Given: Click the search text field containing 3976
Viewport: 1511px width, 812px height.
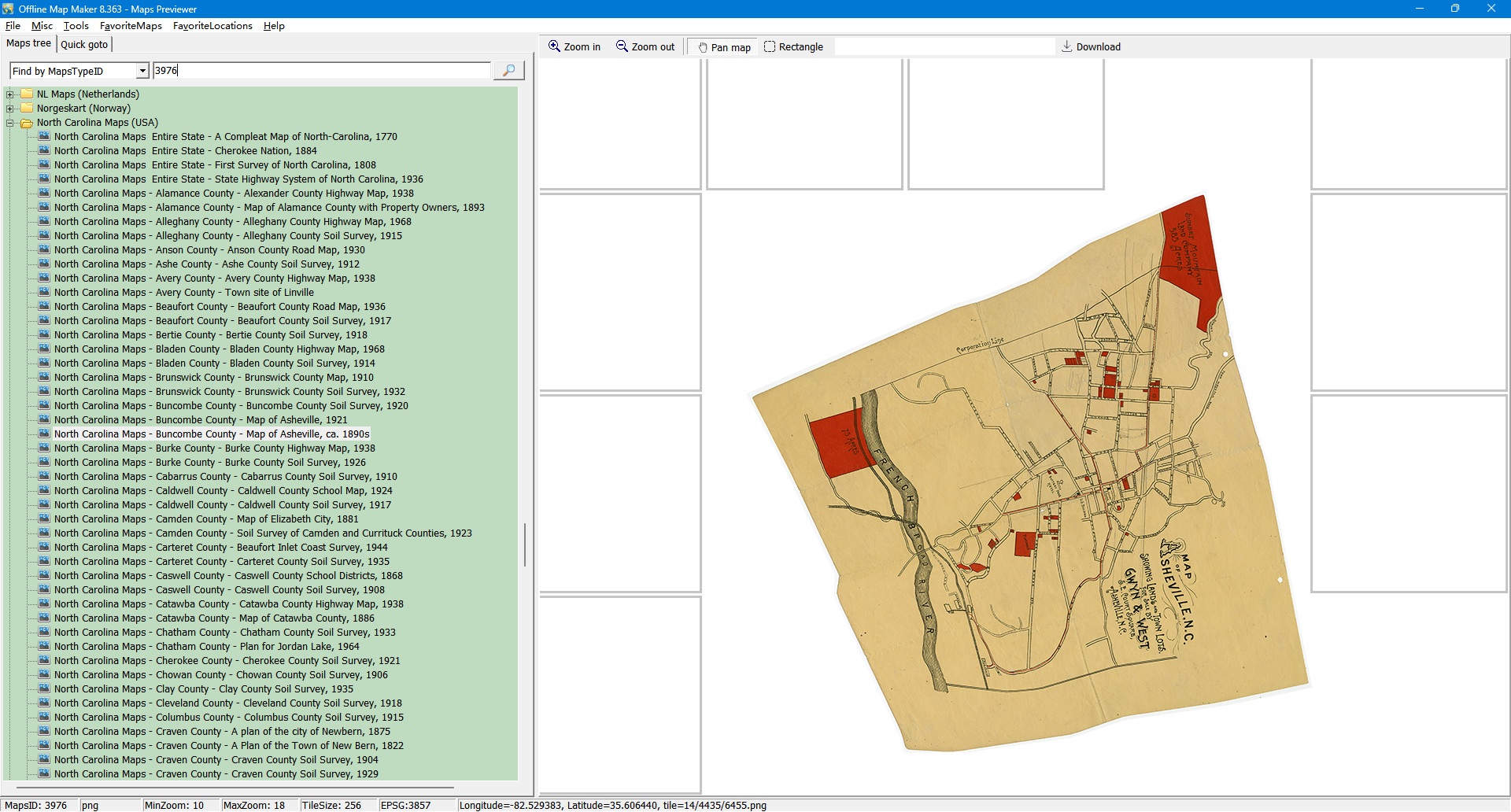Looking at the screenshot, I should (321, 71).
